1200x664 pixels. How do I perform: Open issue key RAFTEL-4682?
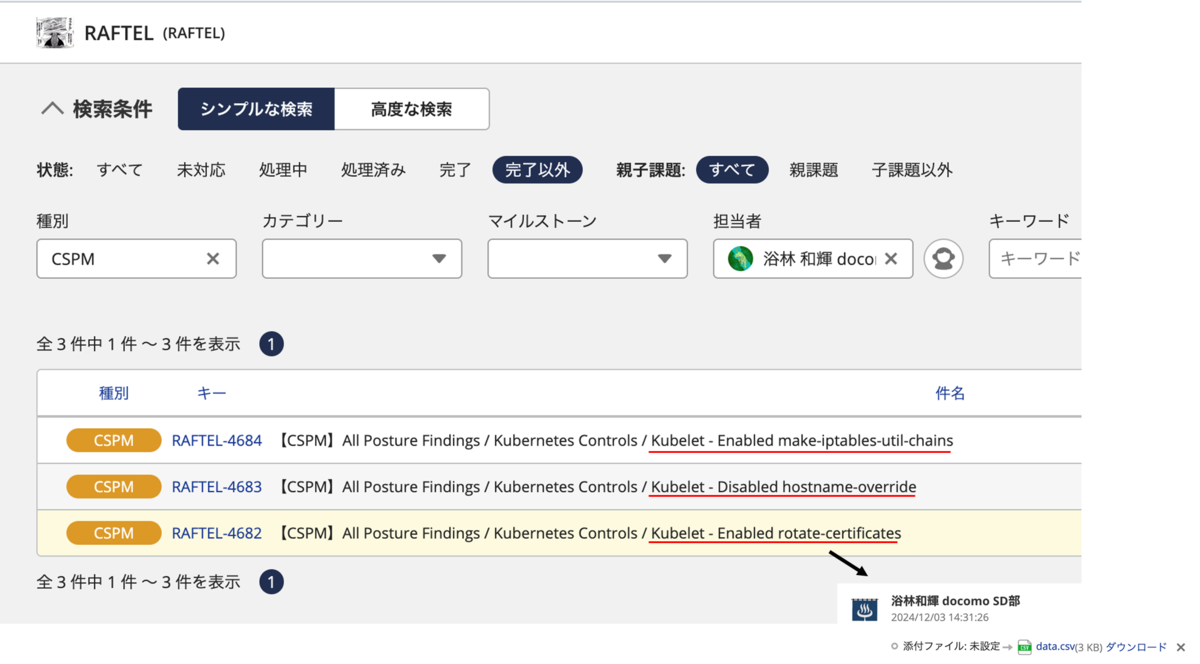(x=217, y=533)
